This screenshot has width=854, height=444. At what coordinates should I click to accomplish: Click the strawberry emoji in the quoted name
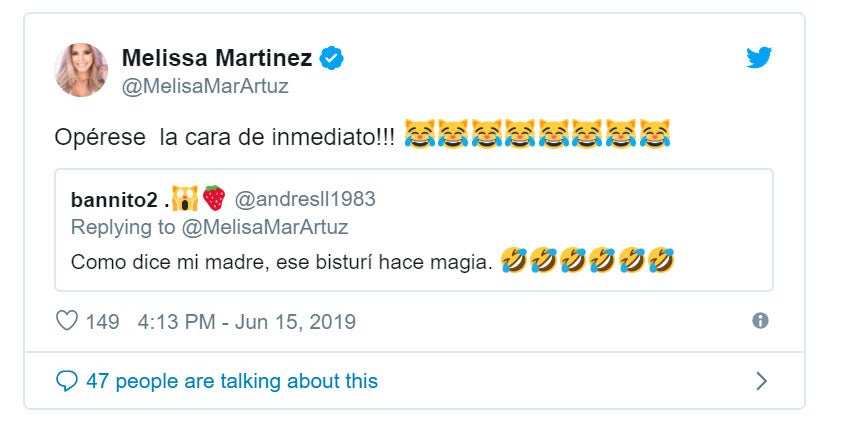214,198
